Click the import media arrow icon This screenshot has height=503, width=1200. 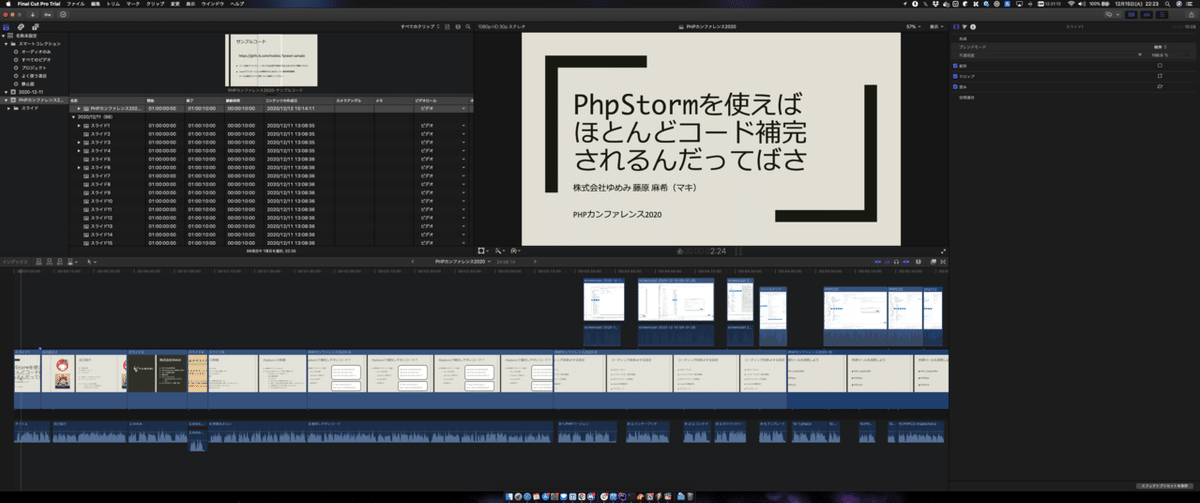32,14
